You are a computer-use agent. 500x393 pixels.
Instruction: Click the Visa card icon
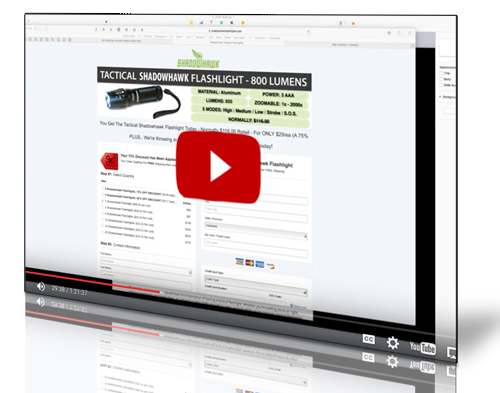pos(239,261)
